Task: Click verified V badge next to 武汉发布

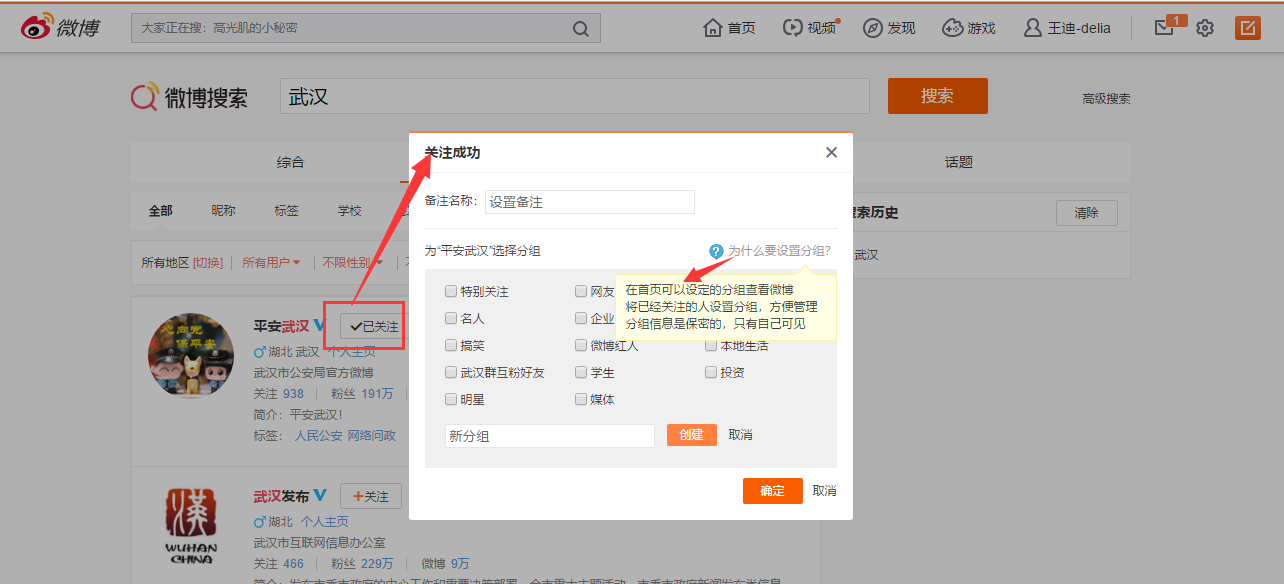Action: click(x=320, y=495)
